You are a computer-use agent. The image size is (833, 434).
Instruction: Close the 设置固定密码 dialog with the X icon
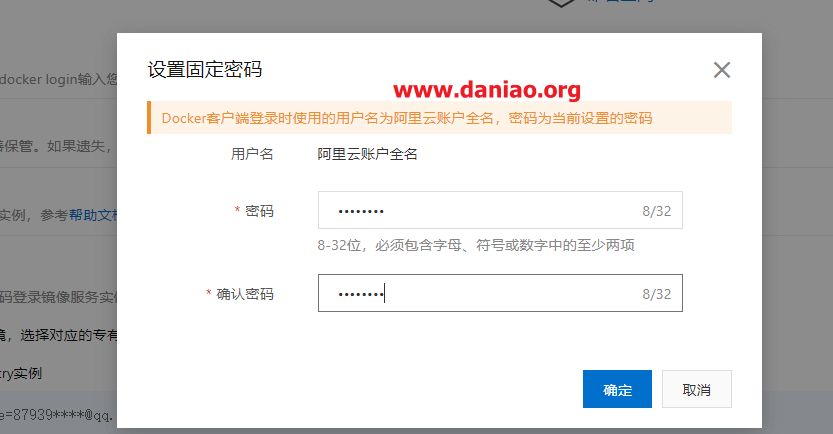point(721,70)
